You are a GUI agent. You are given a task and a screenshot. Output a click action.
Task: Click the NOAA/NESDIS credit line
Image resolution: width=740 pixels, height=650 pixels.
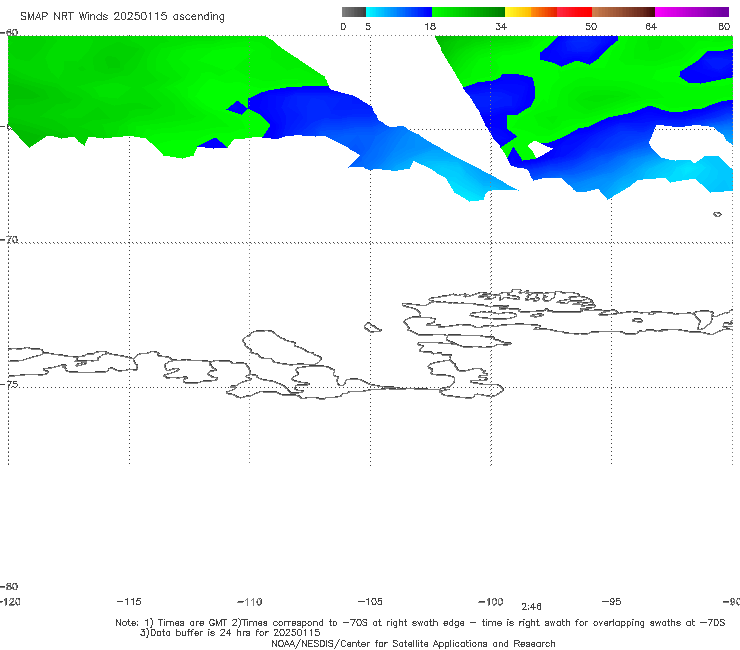413,643
